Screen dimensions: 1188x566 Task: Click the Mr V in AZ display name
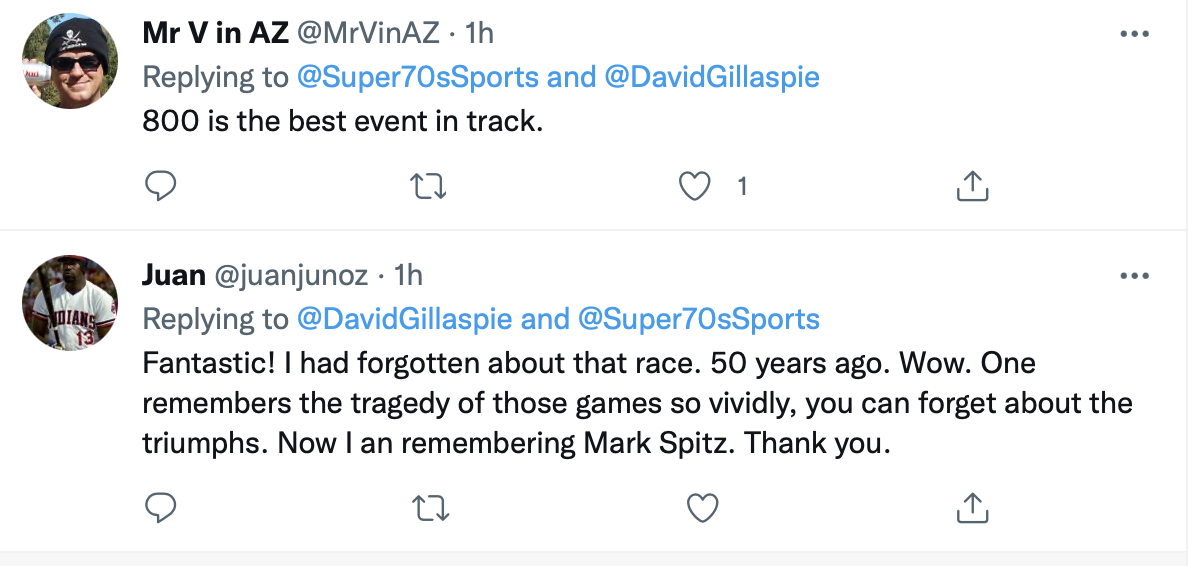point(216,33)
